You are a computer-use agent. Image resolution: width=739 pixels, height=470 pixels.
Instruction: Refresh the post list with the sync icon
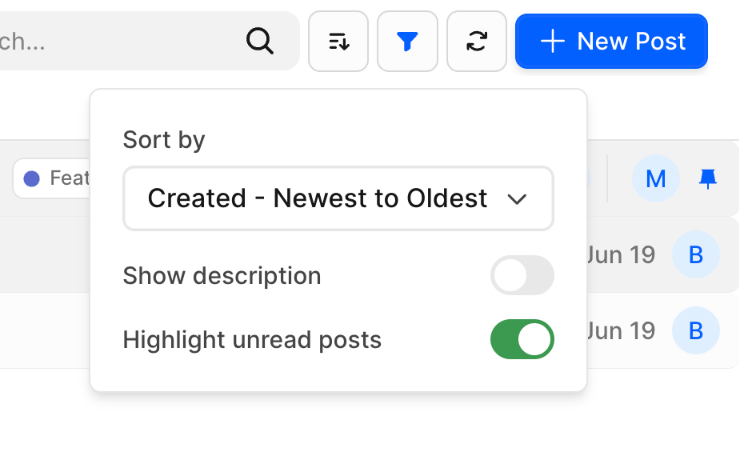coord(477,41)
